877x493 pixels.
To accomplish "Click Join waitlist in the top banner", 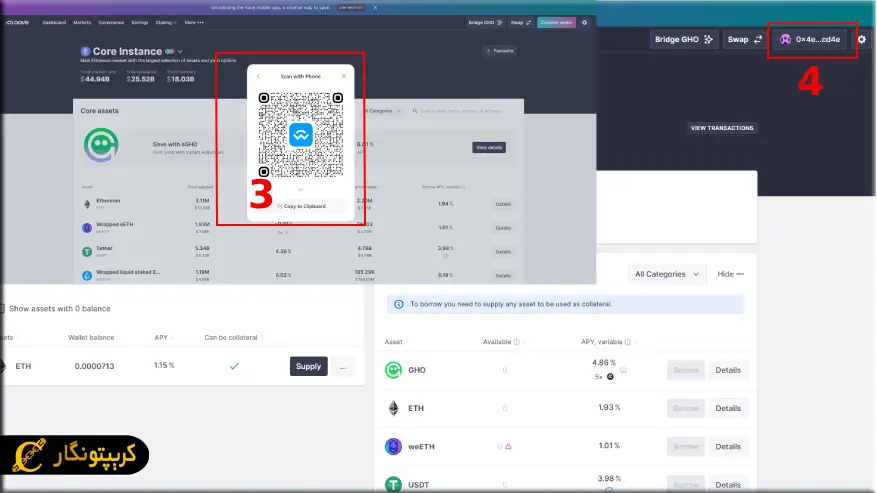I will [x=351, y=7].
